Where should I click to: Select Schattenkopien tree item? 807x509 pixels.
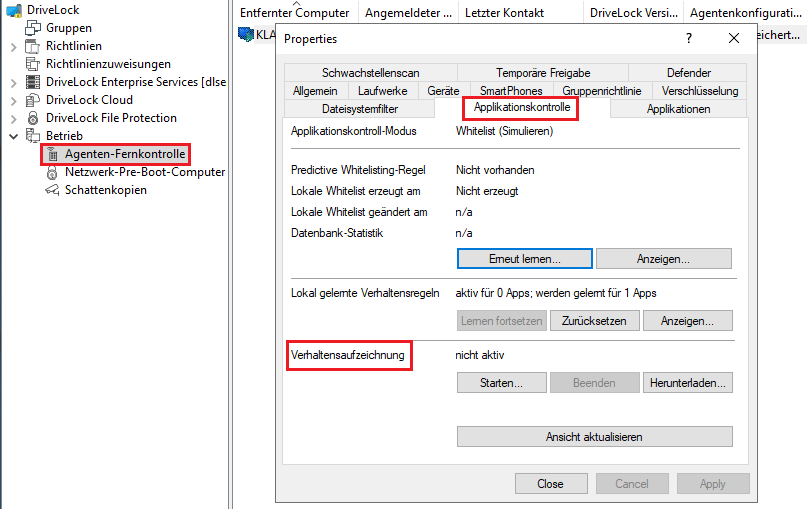click(106, 190)
